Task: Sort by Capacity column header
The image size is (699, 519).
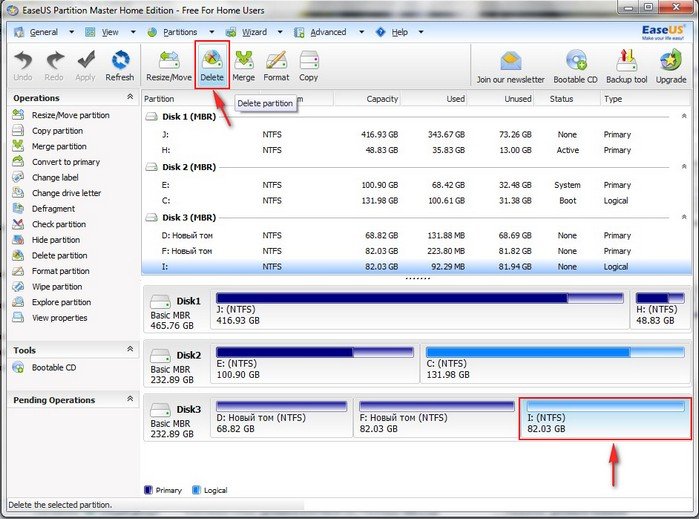Action: point(366,99)
